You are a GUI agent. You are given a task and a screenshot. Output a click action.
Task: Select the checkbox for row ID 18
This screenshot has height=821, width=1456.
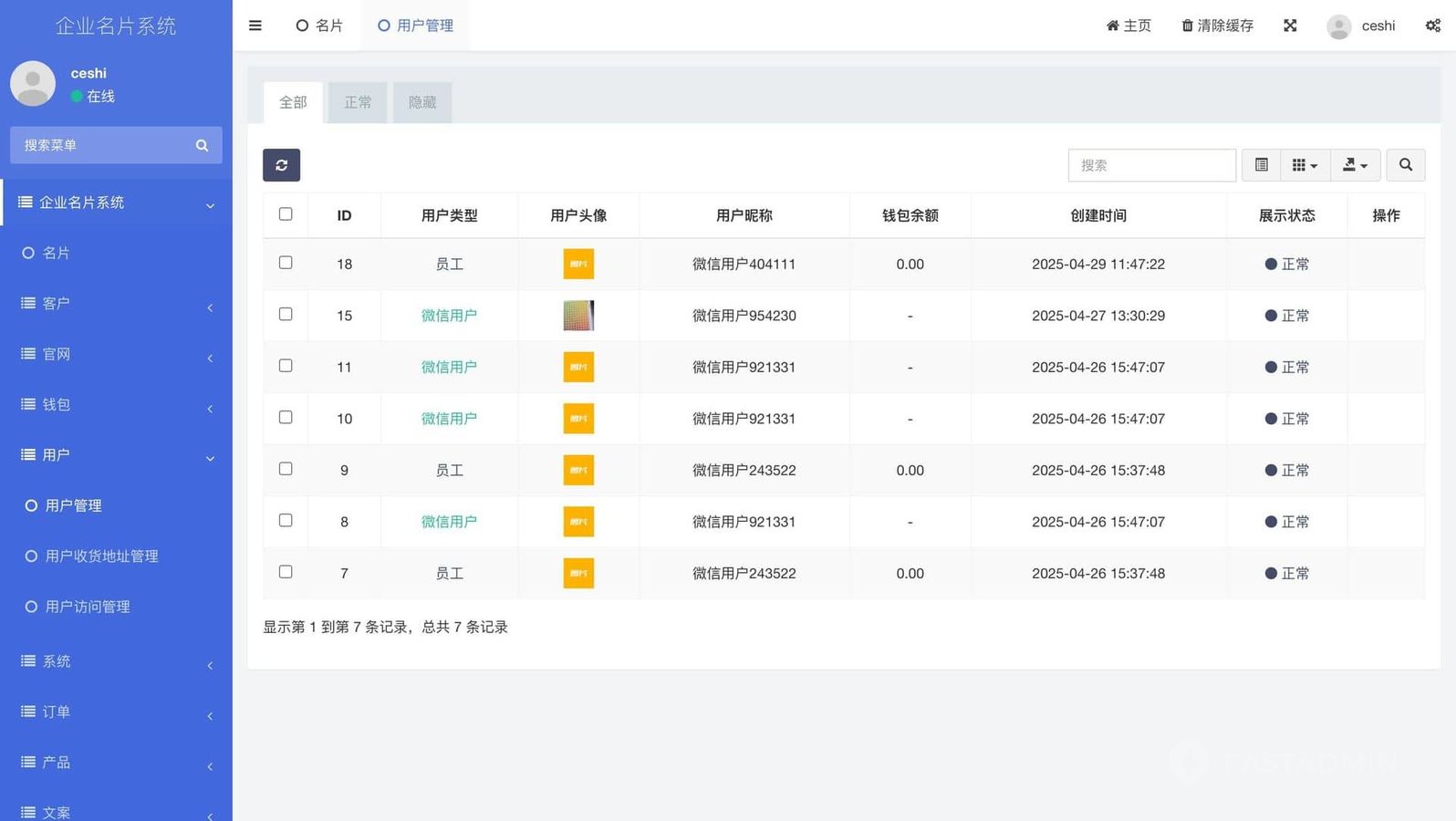click(x=286, y=263)
